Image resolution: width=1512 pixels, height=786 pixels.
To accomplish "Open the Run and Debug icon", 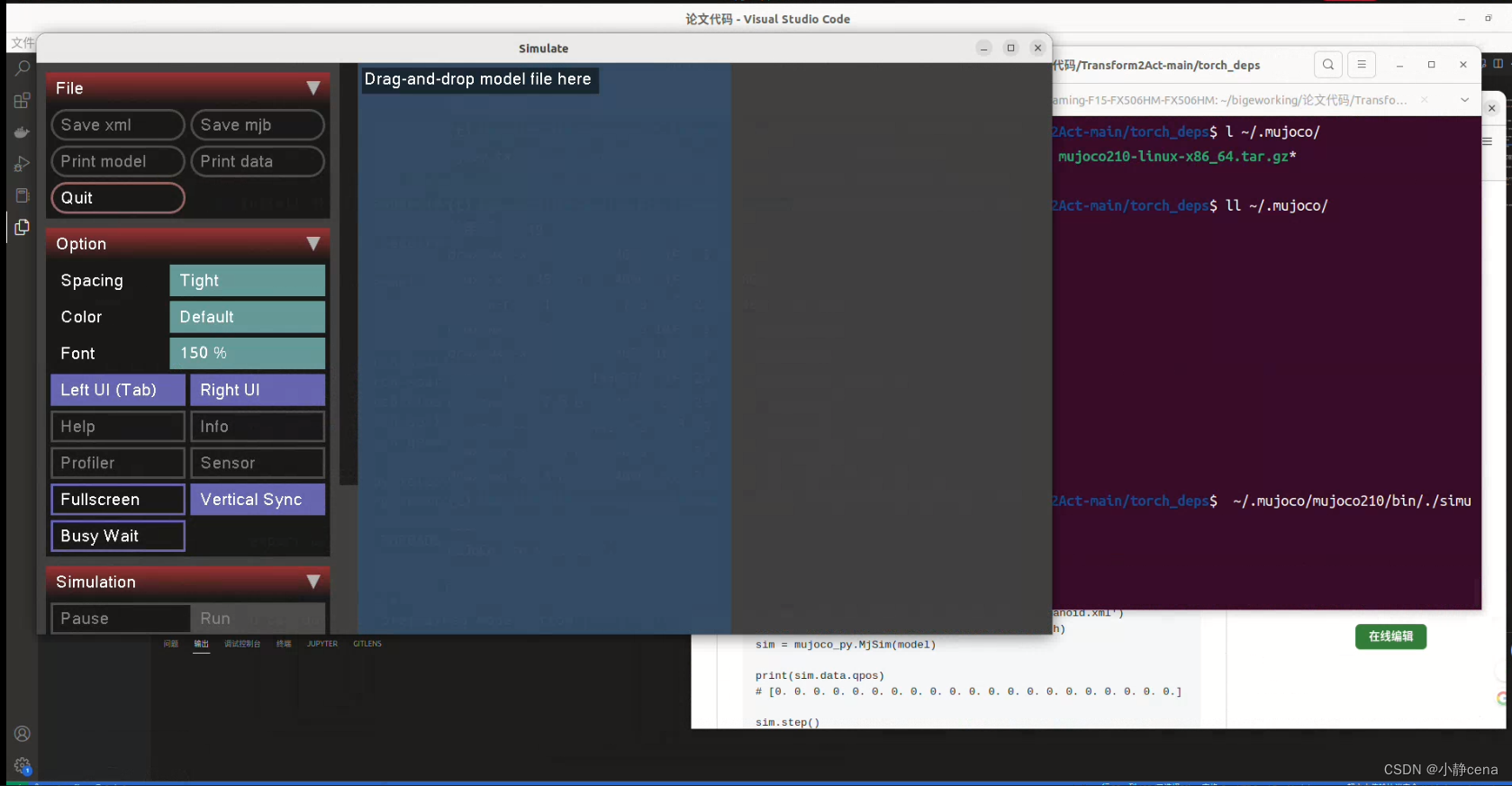I will coord(23,164).
